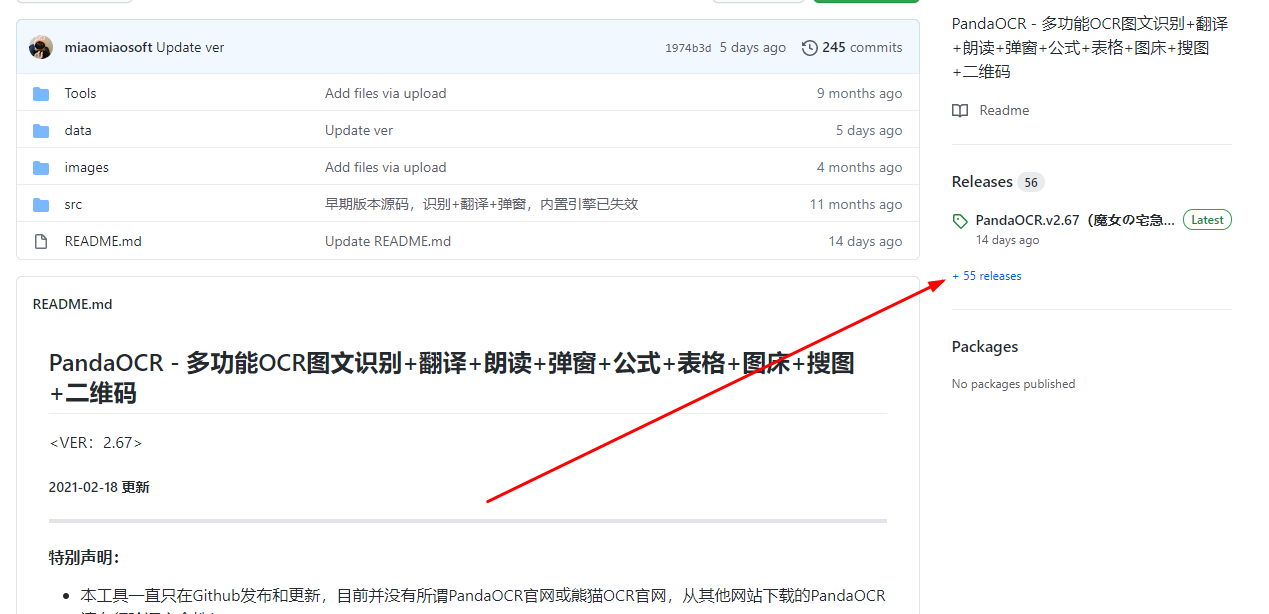Open the src row Chinese commit message
Image resolution: width=1269 pixels, height=614 pixels.
[x=481, y=204]
